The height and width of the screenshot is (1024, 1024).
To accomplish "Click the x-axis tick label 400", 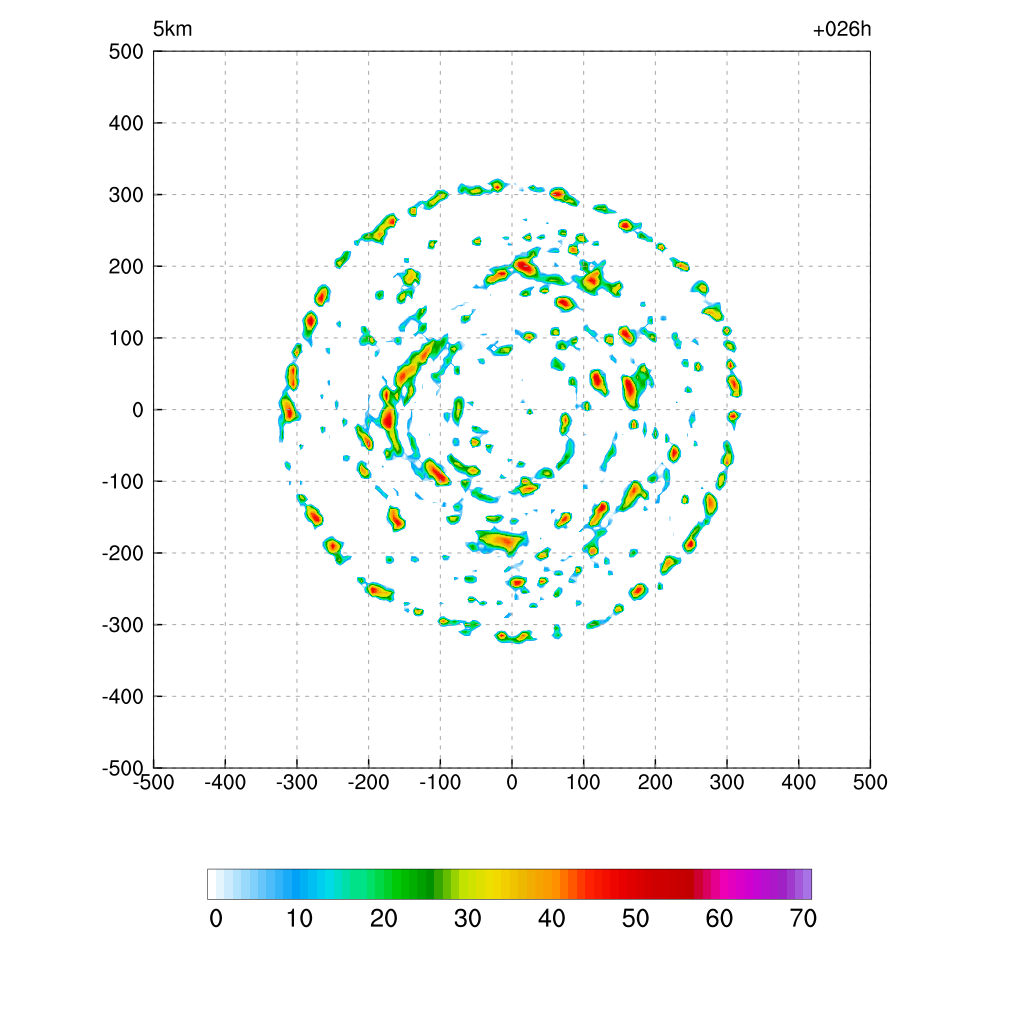I will tap(799, 782).
